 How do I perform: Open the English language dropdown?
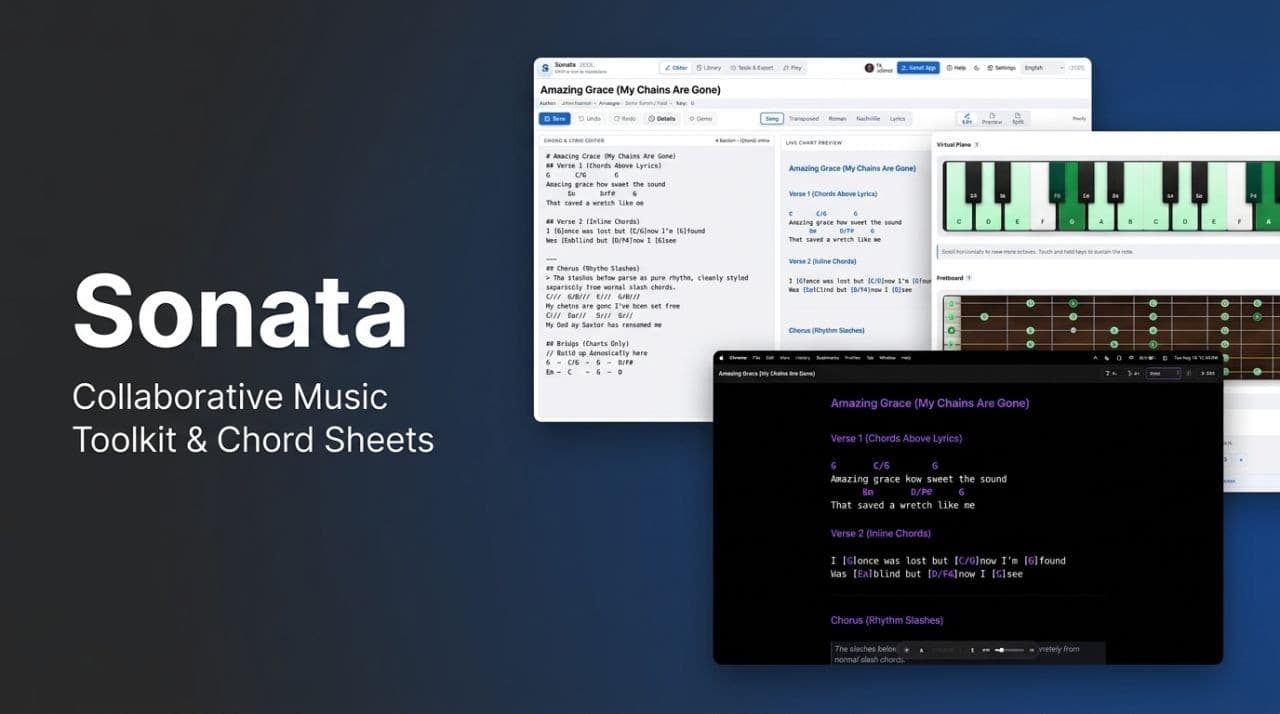pos(1043,68)
